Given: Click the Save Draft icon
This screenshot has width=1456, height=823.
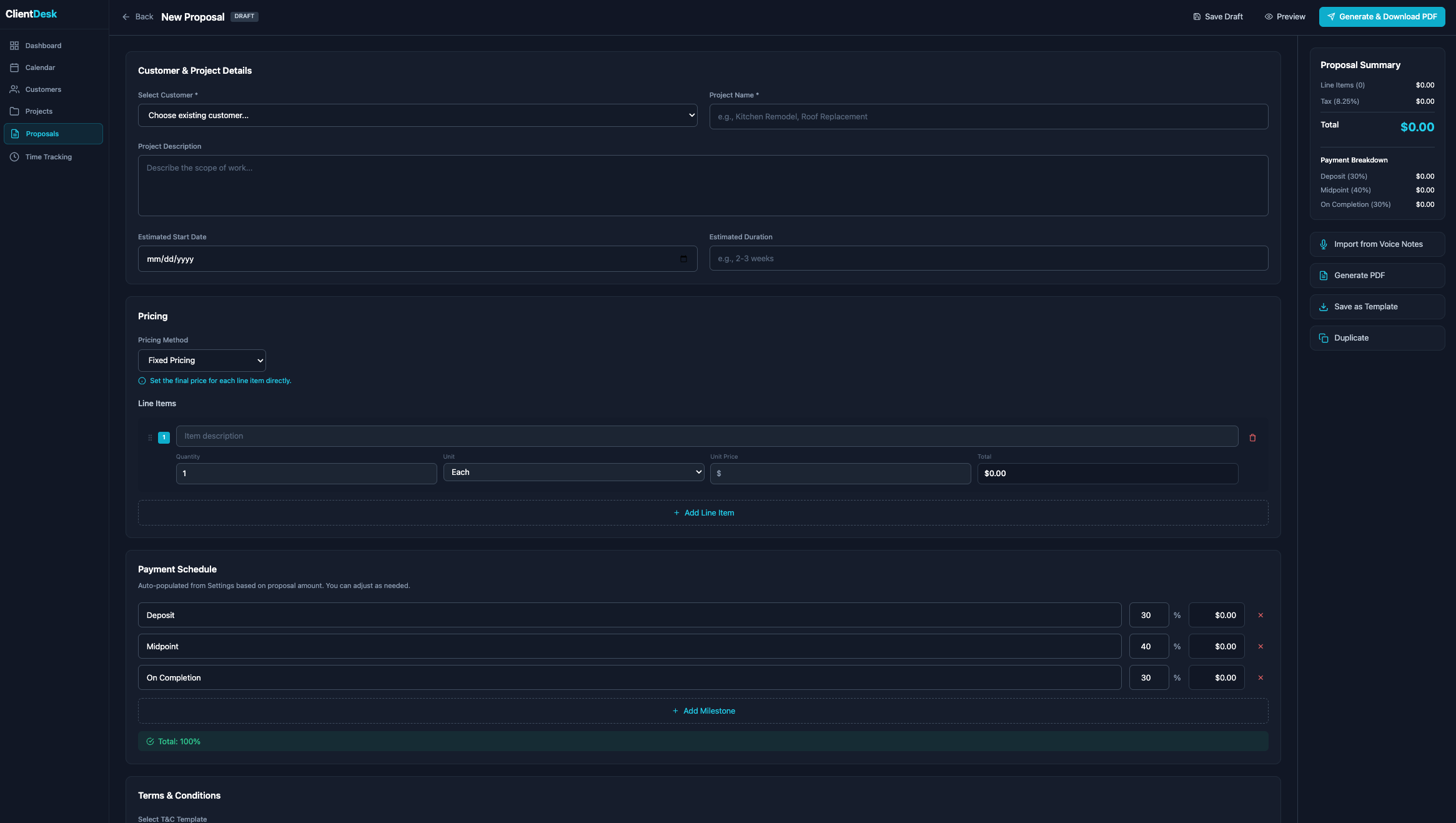Looking at the screenshot, I should [x=1197, y=16].
